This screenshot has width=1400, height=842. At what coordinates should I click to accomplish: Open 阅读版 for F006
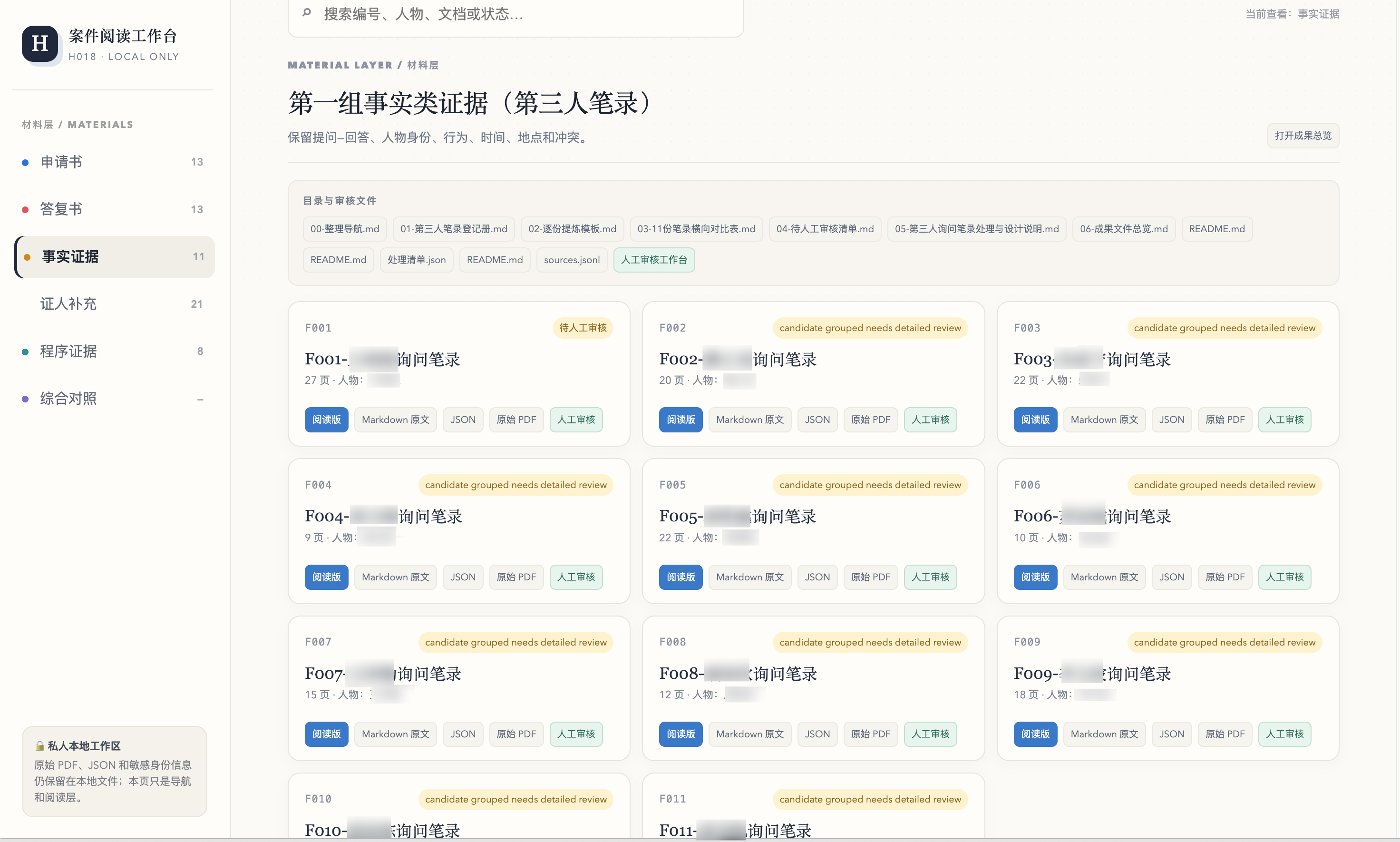tap(1035, 577)
